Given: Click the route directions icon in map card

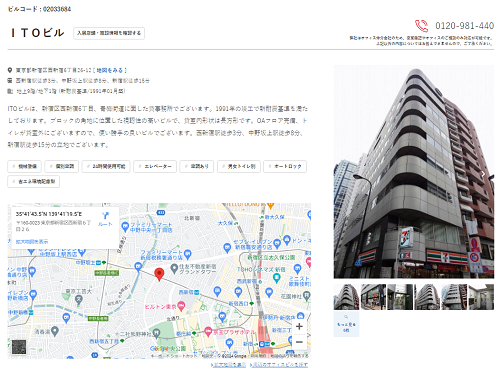Looking at the screenshot, I should [x=105, y=216].
